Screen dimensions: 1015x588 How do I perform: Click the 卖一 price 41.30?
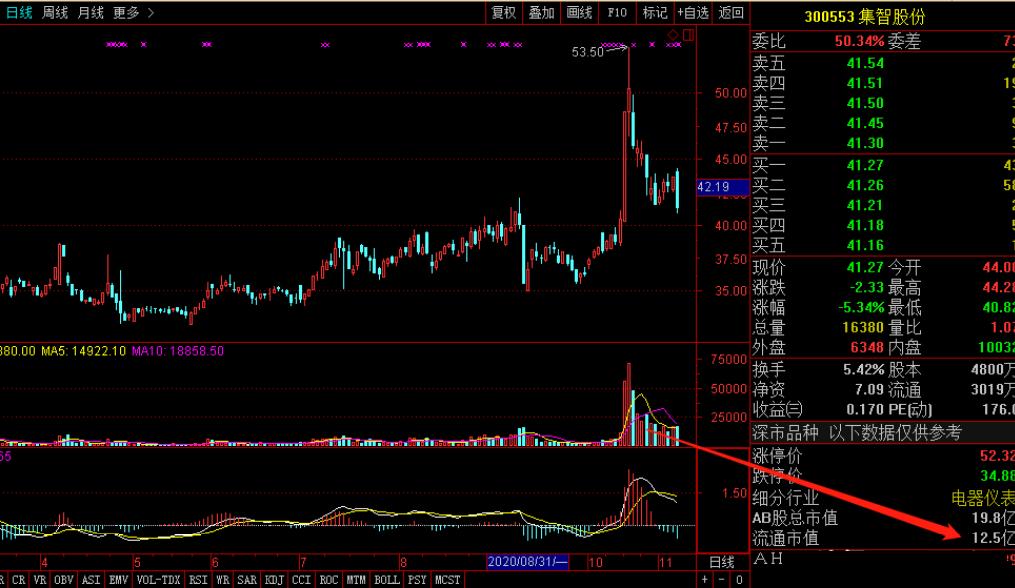pos(865,143)
